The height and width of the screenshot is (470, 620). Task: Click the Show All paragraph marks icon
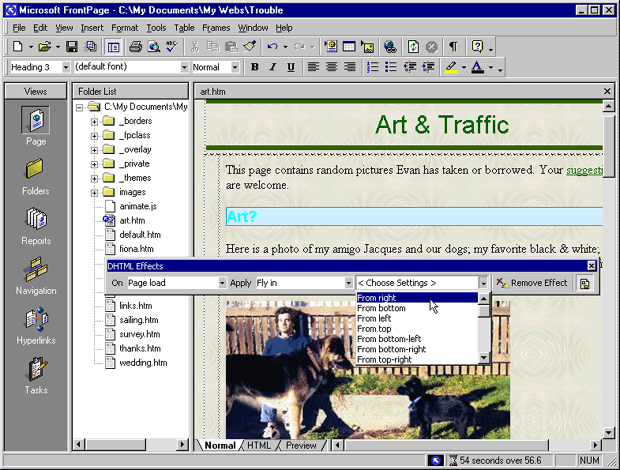(x=453, y=47)
